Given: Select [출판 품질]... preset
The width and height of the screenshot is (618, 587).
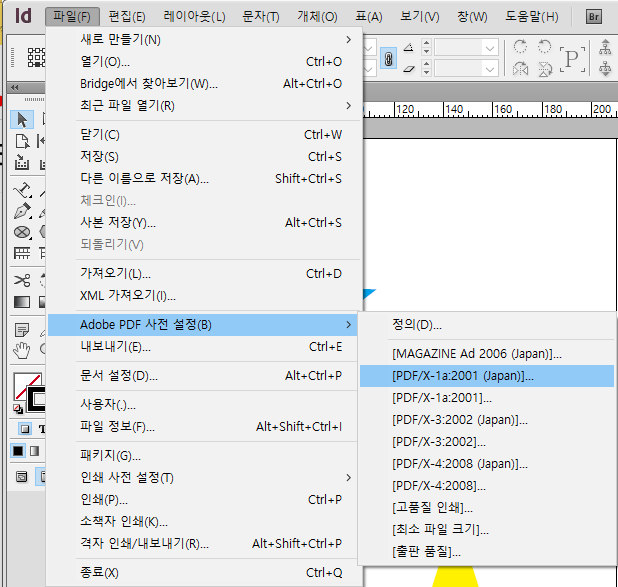Looking at the screenshot, I should pyautogui.click(x=487, y=552).
